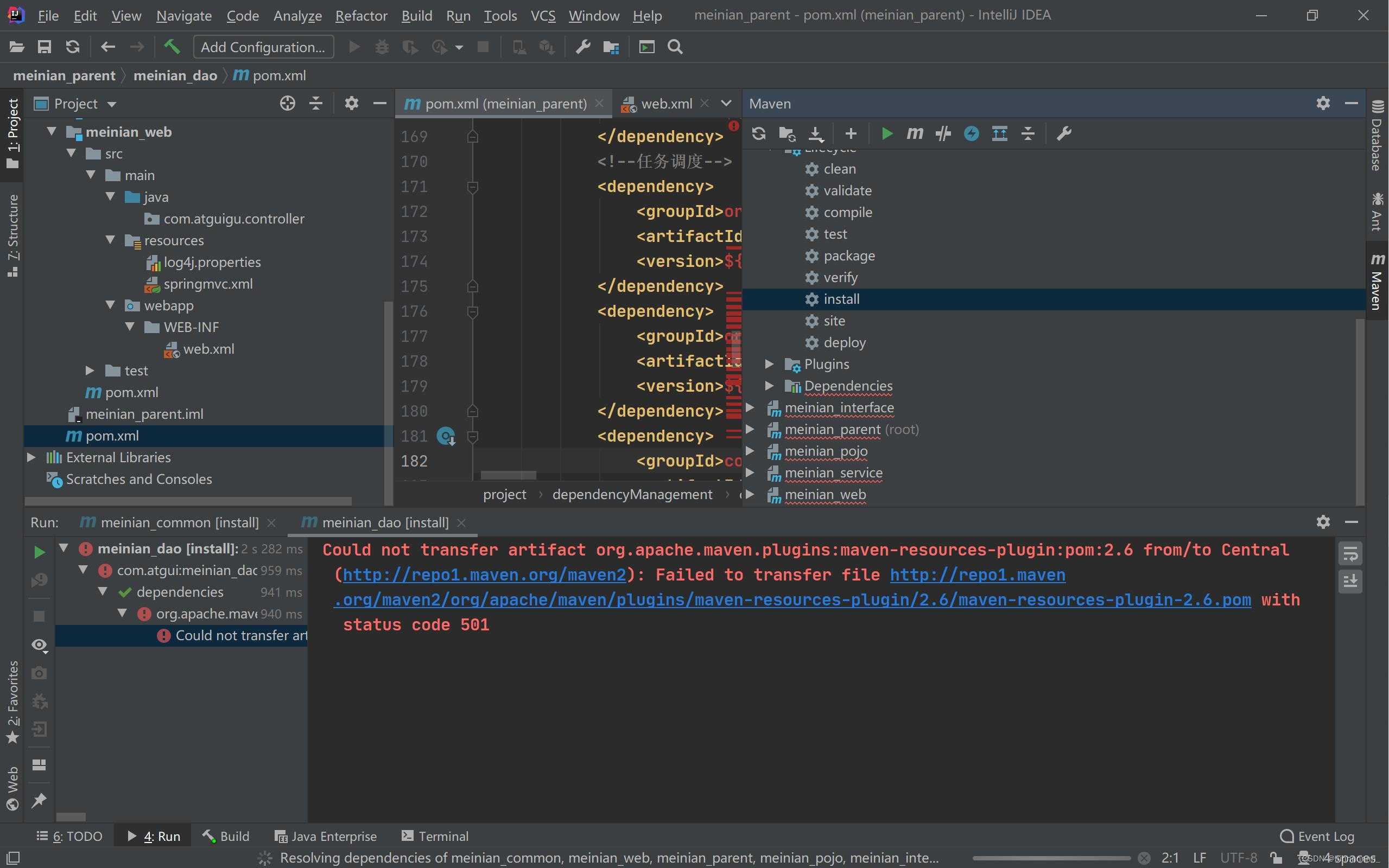Viewport: 1389px width, 868px height.
Task: Click Add Configuration button
Action: click(263, 47)
